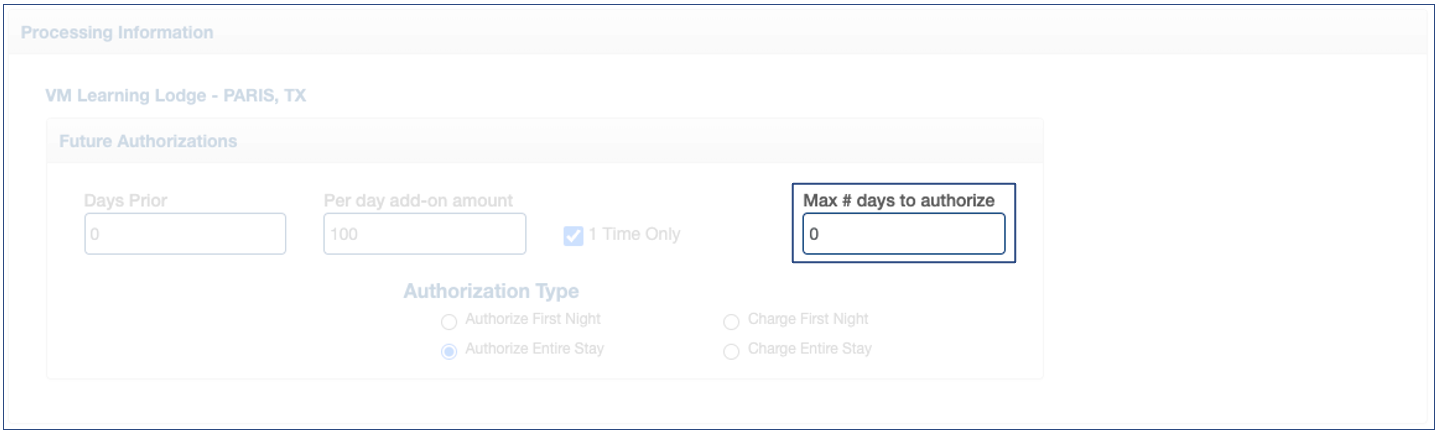Select the Authorize First Night radio button
The width and height of the screenshot is (1439, 433).
point(449,322)
